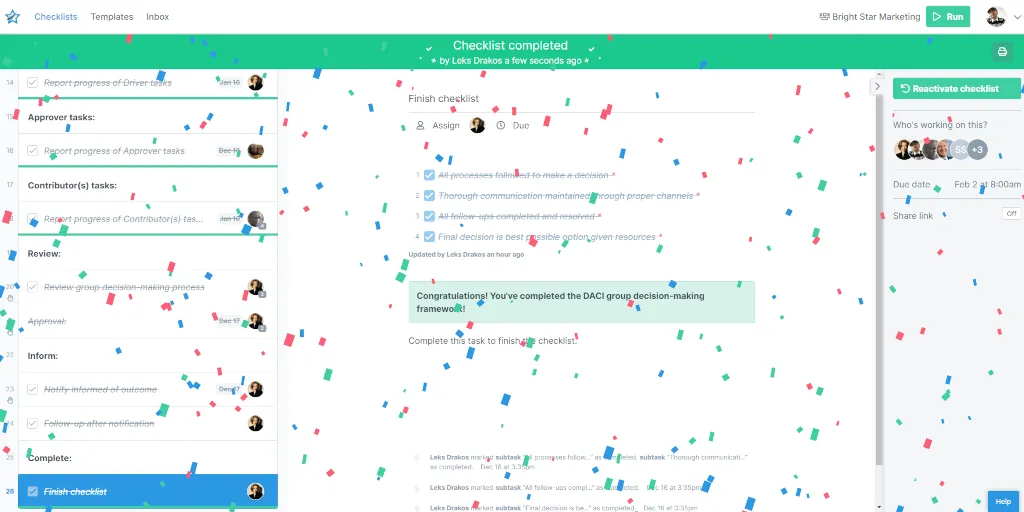Screen dimensions: 1024x512
Task: Click the Assign person icon in the task
Action: click(x=421, y=125)
